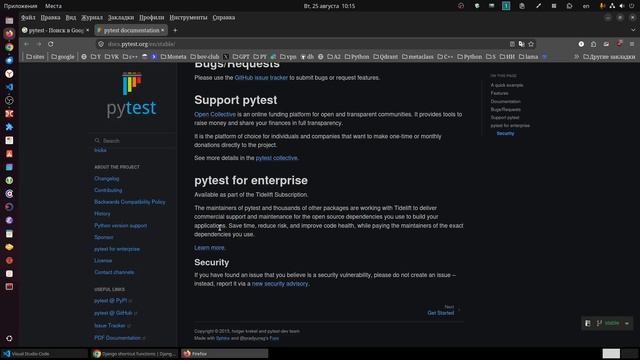Open the Справка menu
This screenshot has width=640, height=360.
pos(224,18)
